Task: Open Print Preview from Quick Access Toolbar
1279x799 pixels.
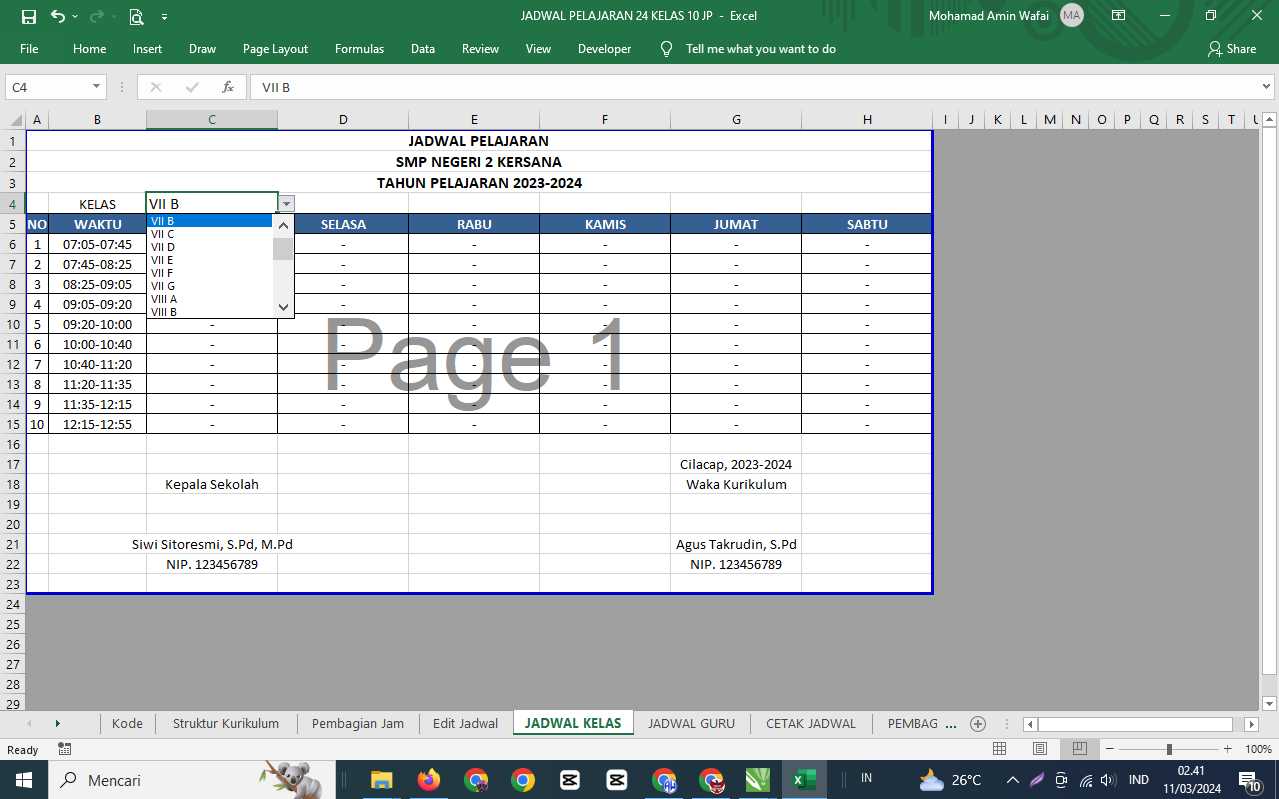Action: 136,16
